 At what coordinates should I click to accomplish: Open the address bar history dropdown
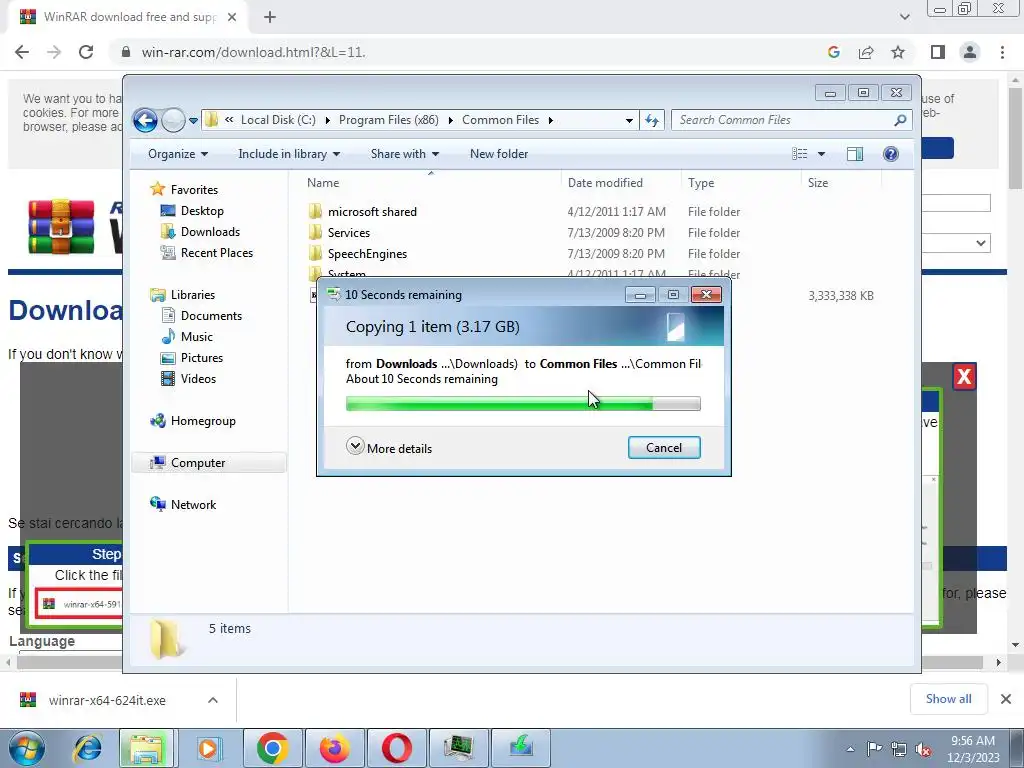tap(629, 121)
